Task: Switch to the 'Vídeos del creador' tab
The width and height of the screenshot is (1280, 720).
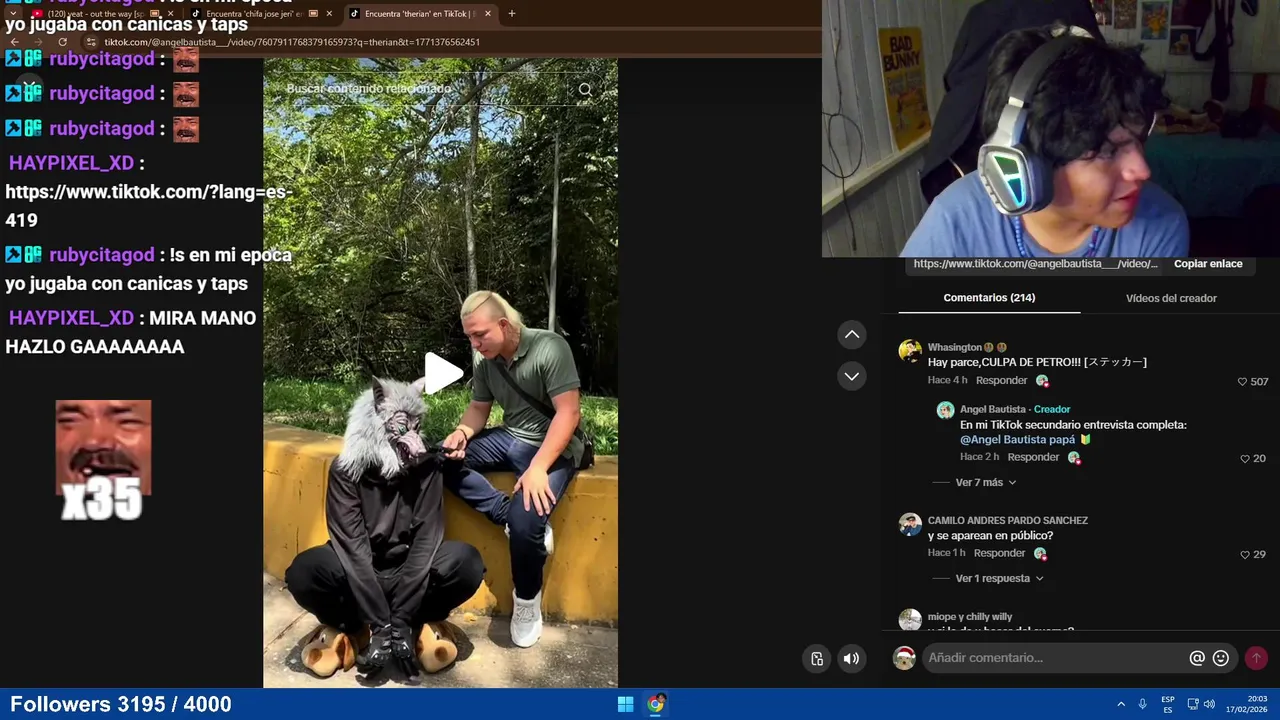Action: pos(1171,298)
